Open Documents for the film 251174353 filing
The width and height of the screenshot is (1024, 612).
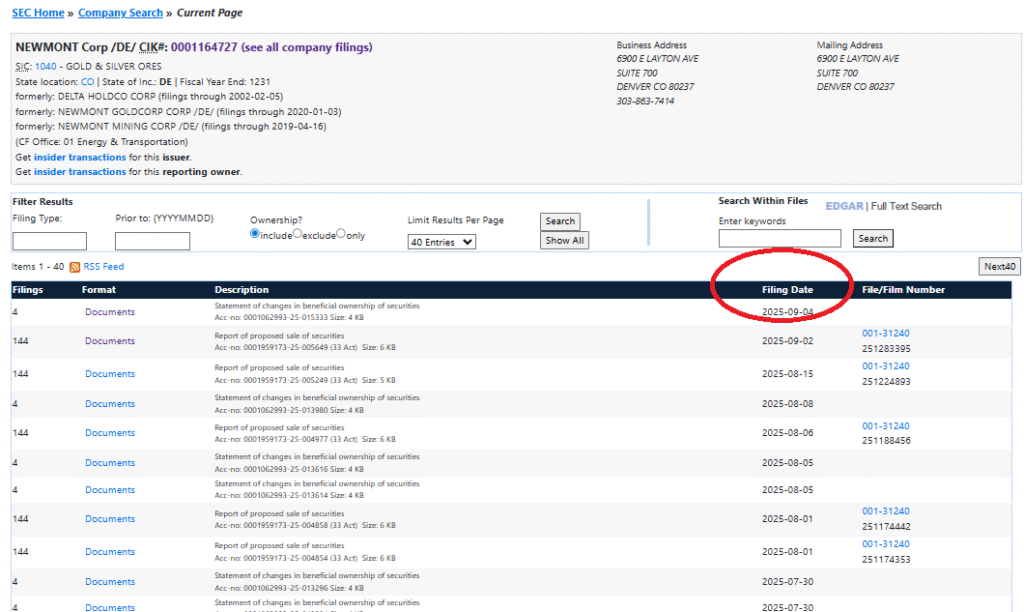click(110, 551)
